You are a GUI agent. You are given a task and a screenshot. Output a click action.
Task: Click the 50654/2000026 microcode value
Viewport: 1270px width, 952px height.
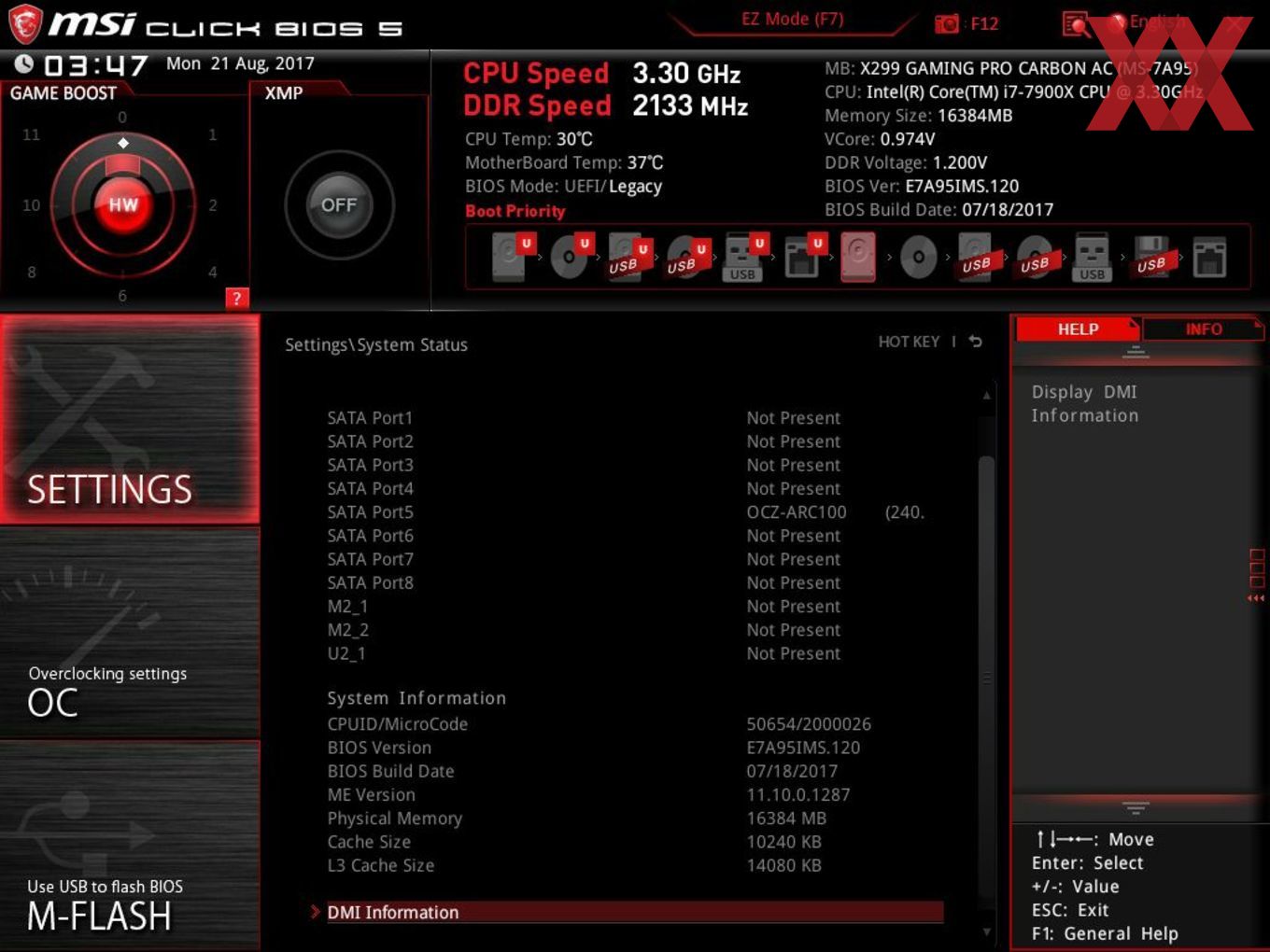pyautogui.click(x=809, y=724)
